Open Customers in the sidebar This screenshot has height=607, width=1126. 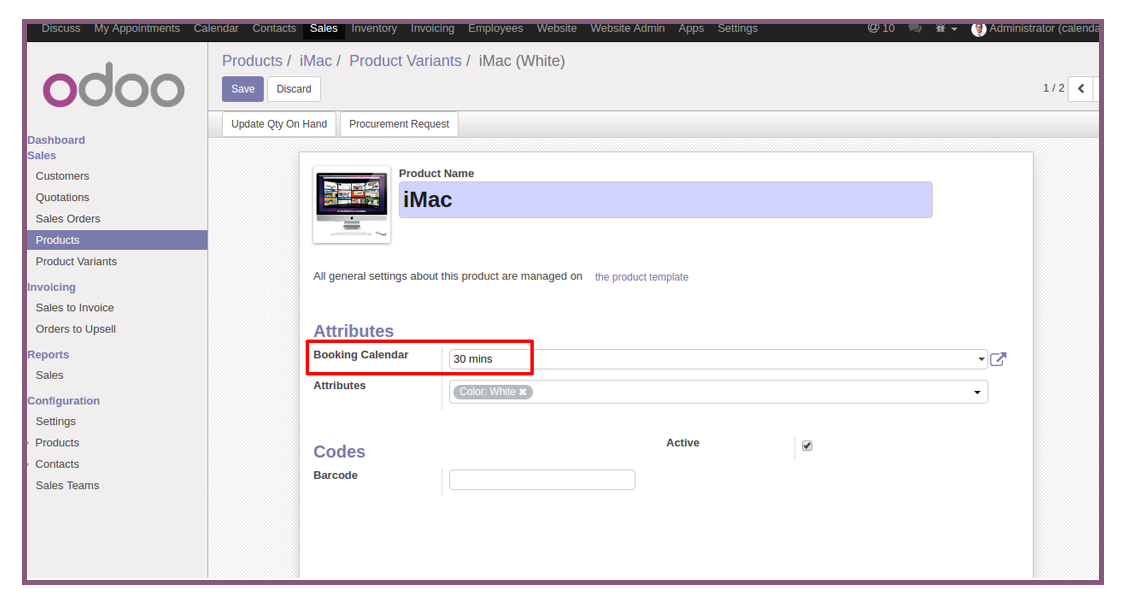pos(62,176)
